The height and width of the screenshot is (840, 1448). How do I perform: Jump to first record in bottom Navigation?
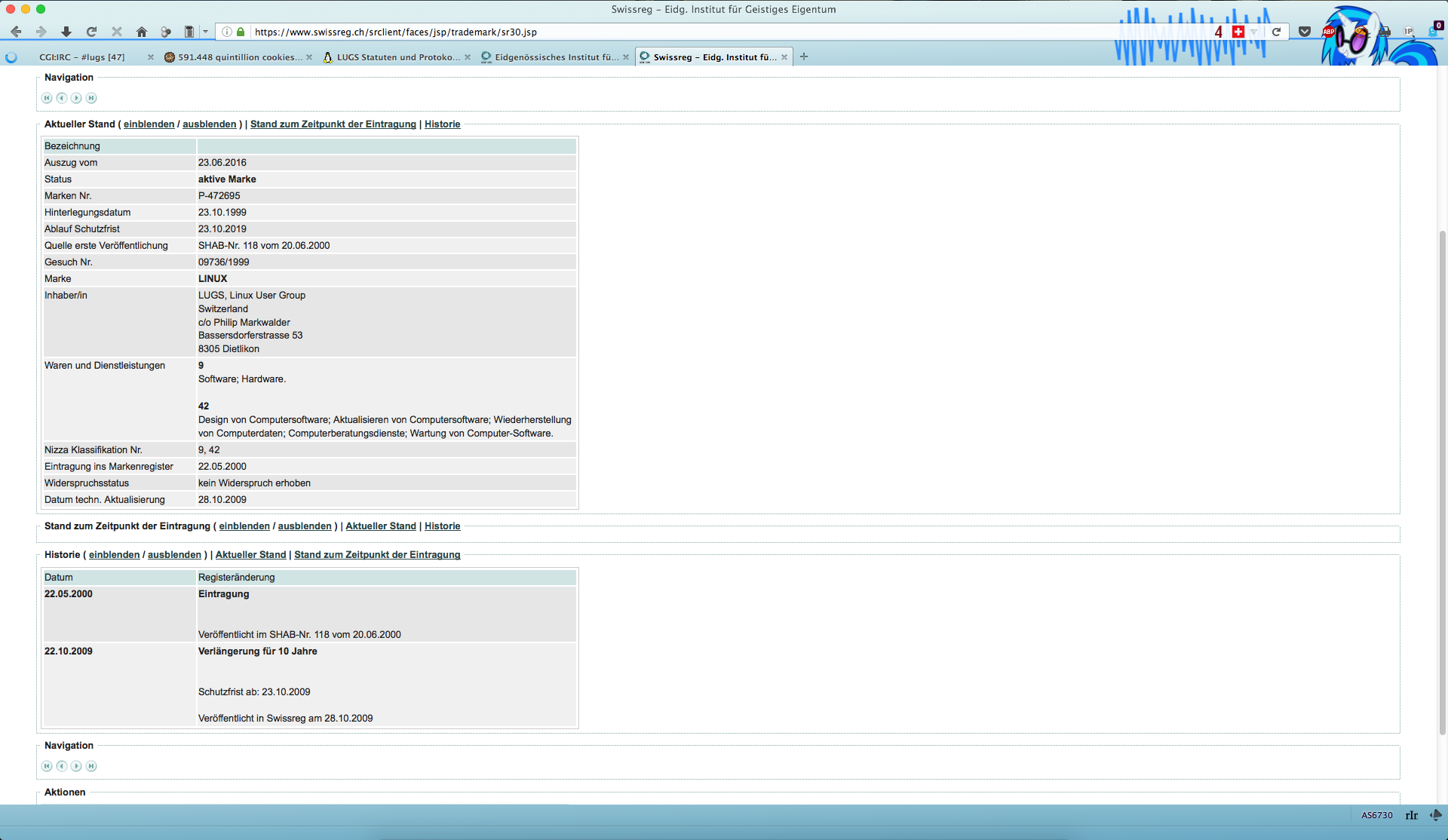[x=47, y=766]
